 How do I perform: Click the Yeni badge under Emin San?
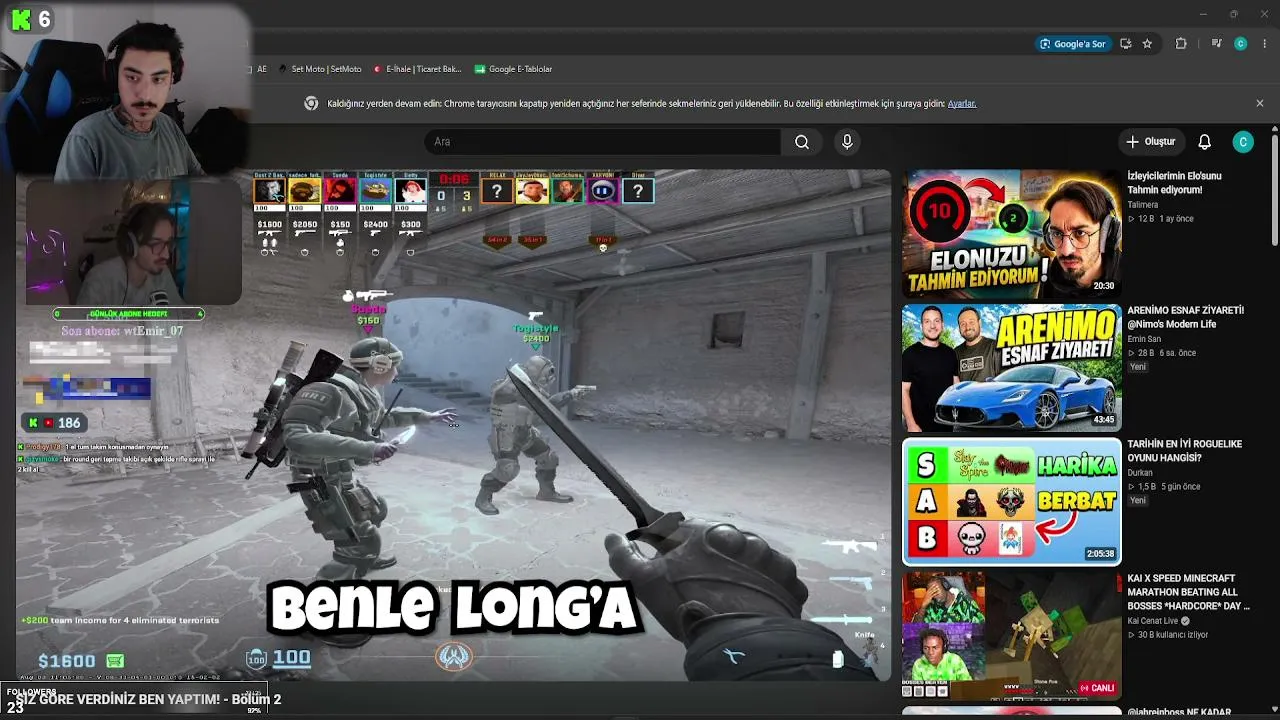[x=1138, y=367]
